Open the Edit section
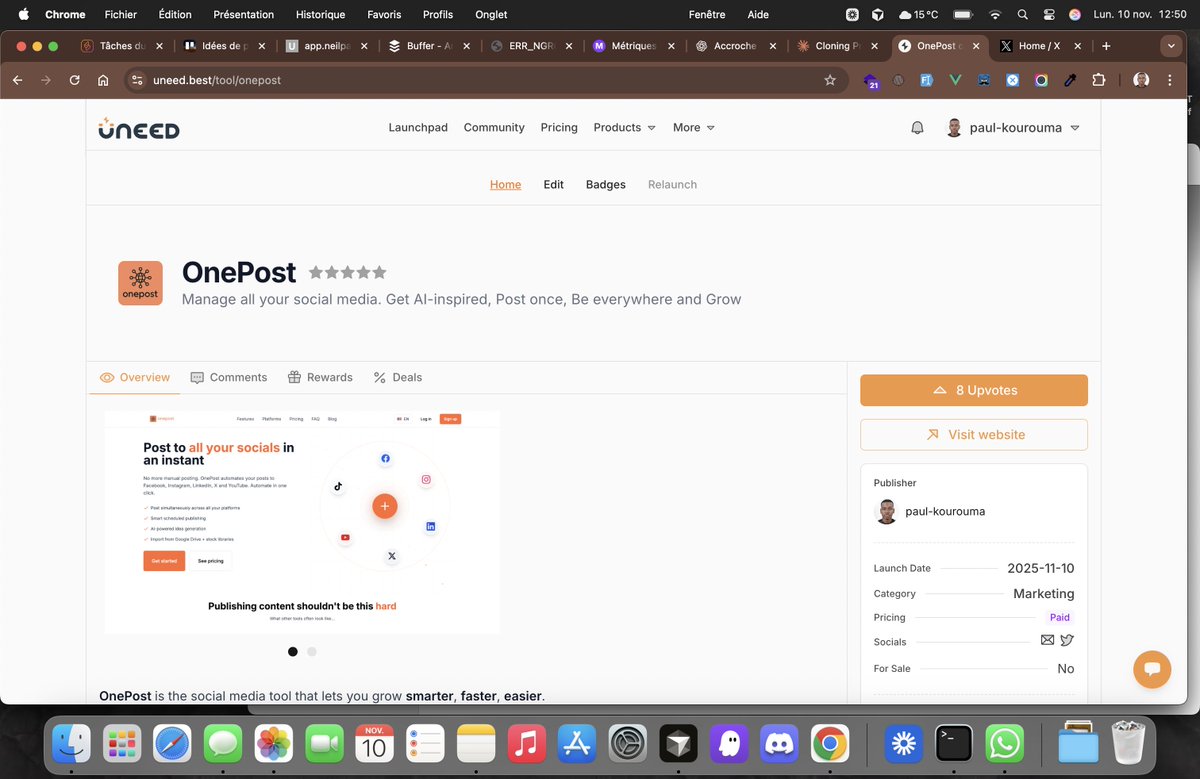1200x779 pixels. (554, 185)
